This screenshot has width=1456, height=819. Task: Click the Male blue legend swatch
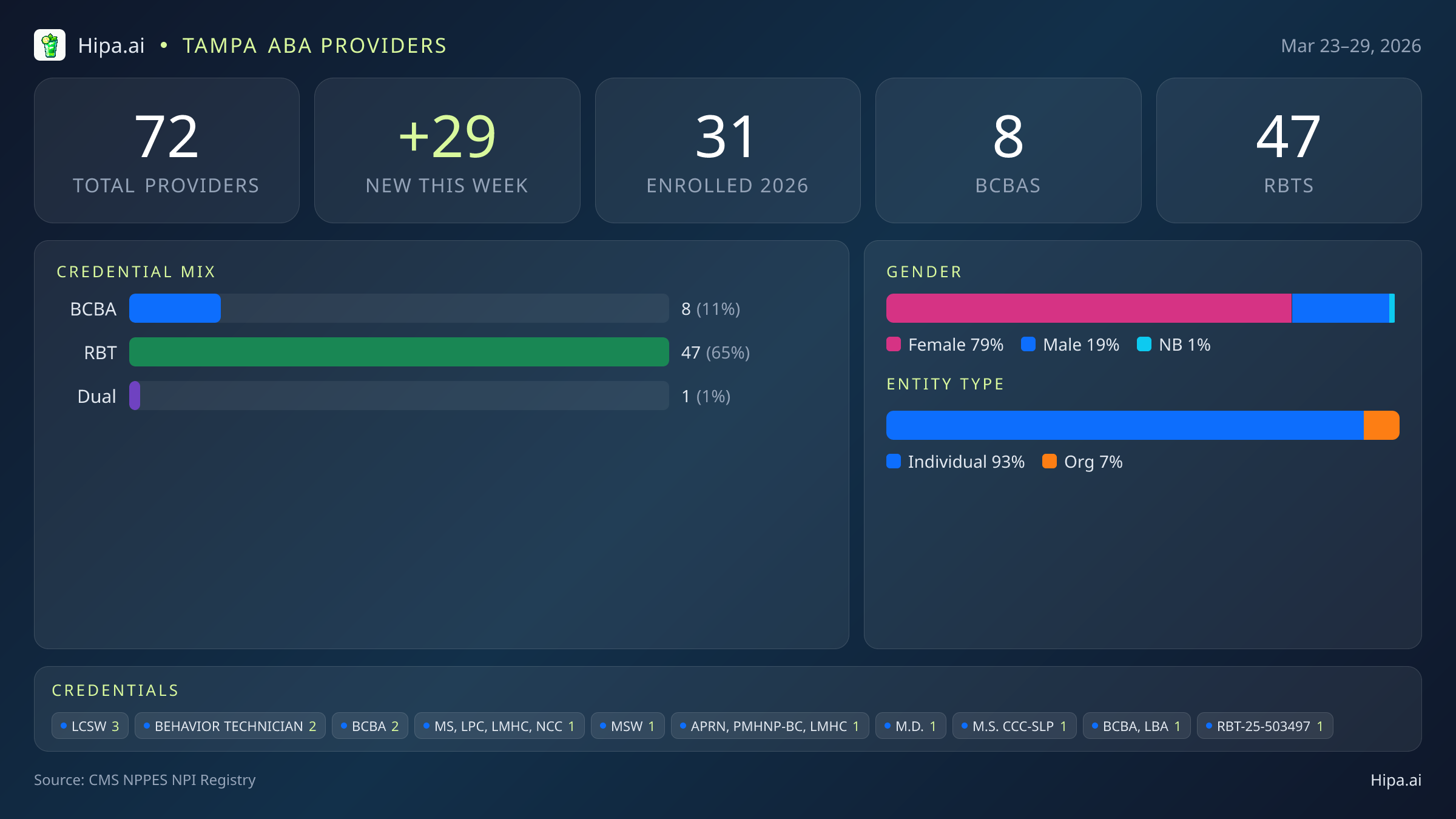1028,345
